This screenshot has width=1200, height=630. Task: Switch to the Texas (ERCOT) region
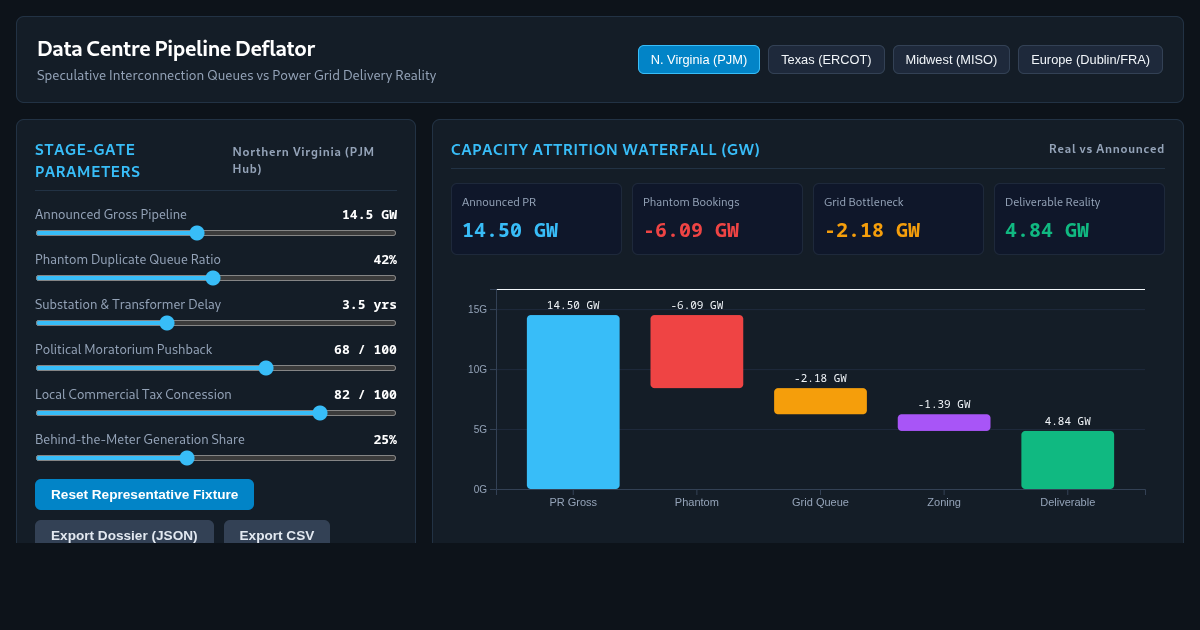tap(826, 59)
